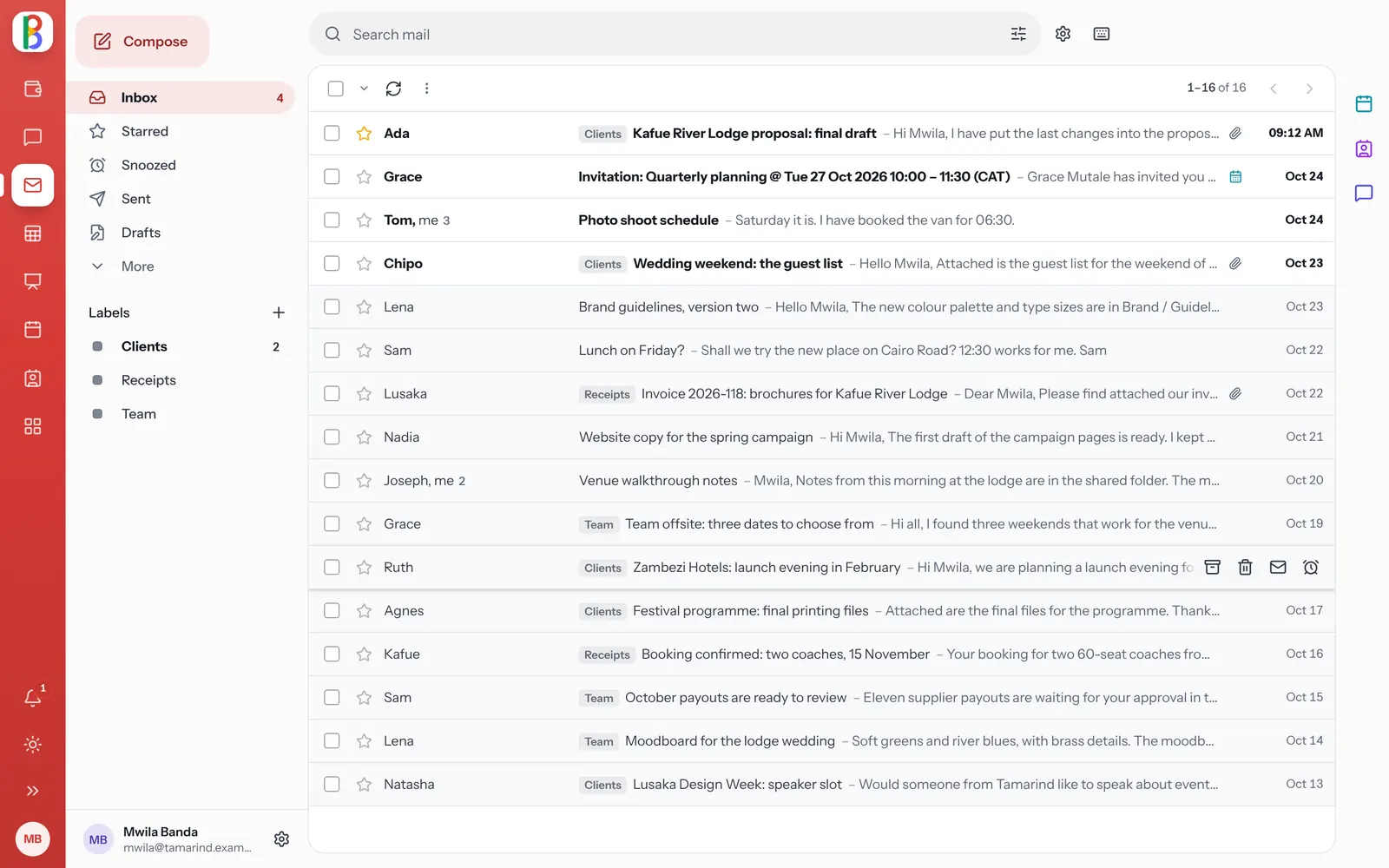The height and width of the screenshot is (868, 1389).
Task: Open the Starred folder
Action: [181, 131]
